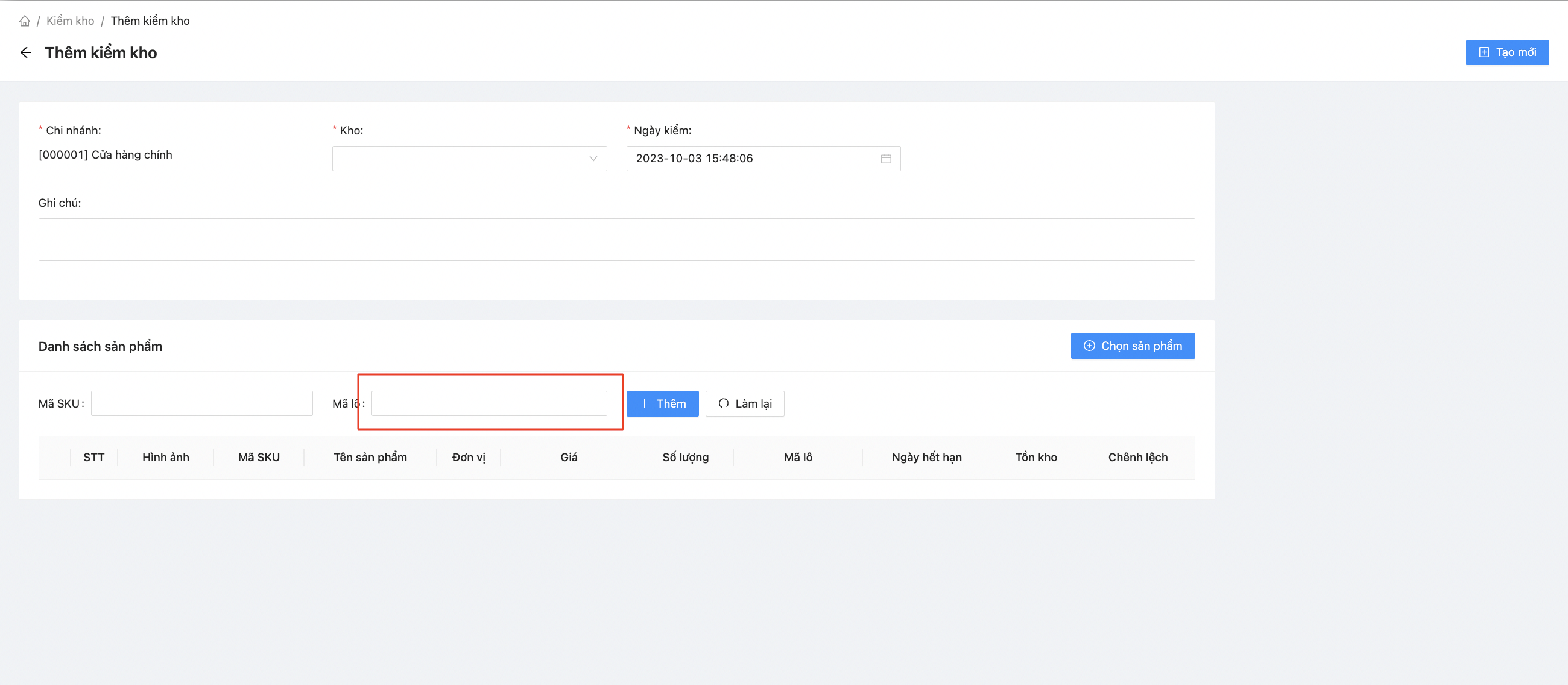Click the Chọn sản phẩm button

[1132, 346]
